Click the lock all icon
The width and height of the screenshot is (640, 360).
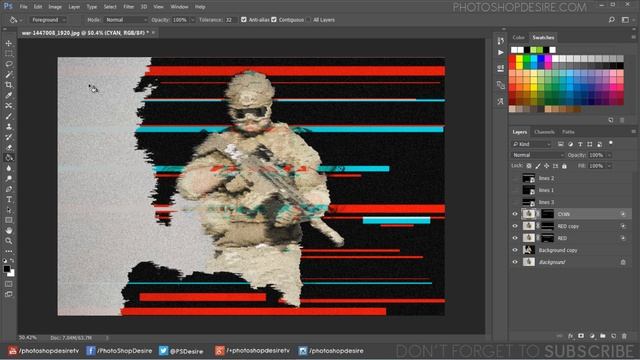(x=564, y=166)
